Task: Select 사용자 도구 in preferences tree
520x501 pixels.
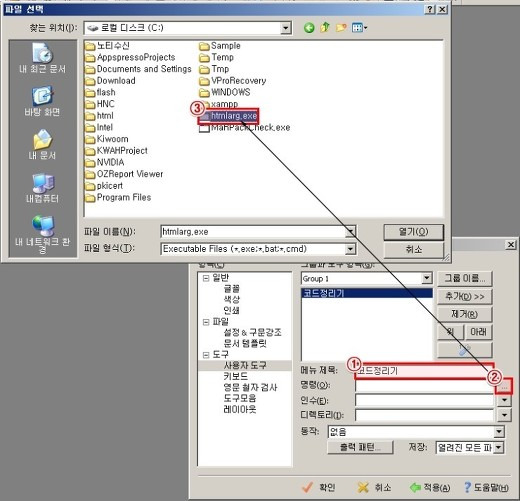Action: pyautogui.click(x=245, y=365)
